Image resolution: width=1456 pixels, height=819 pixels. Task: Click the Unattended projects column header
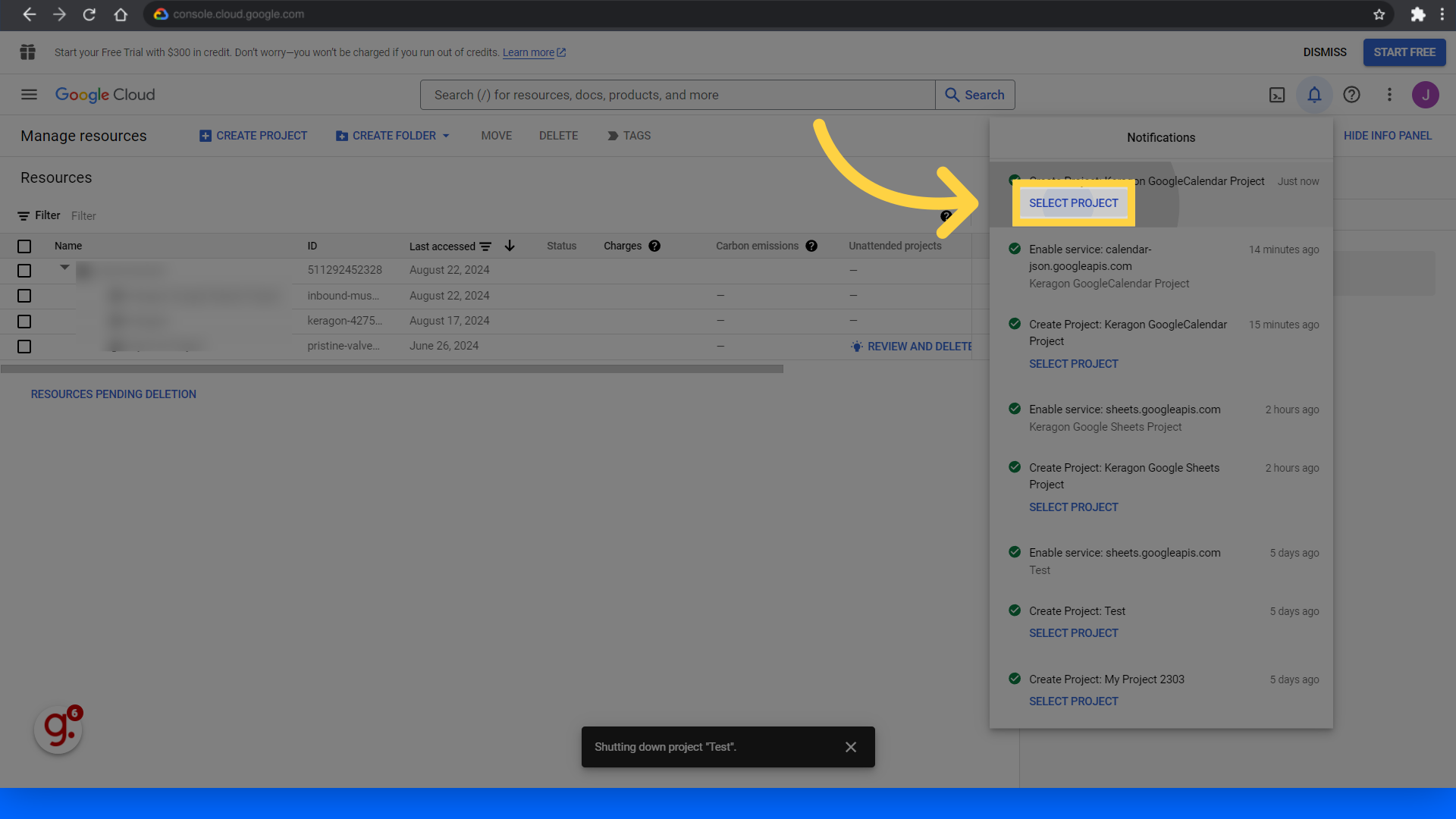(895, 246)
